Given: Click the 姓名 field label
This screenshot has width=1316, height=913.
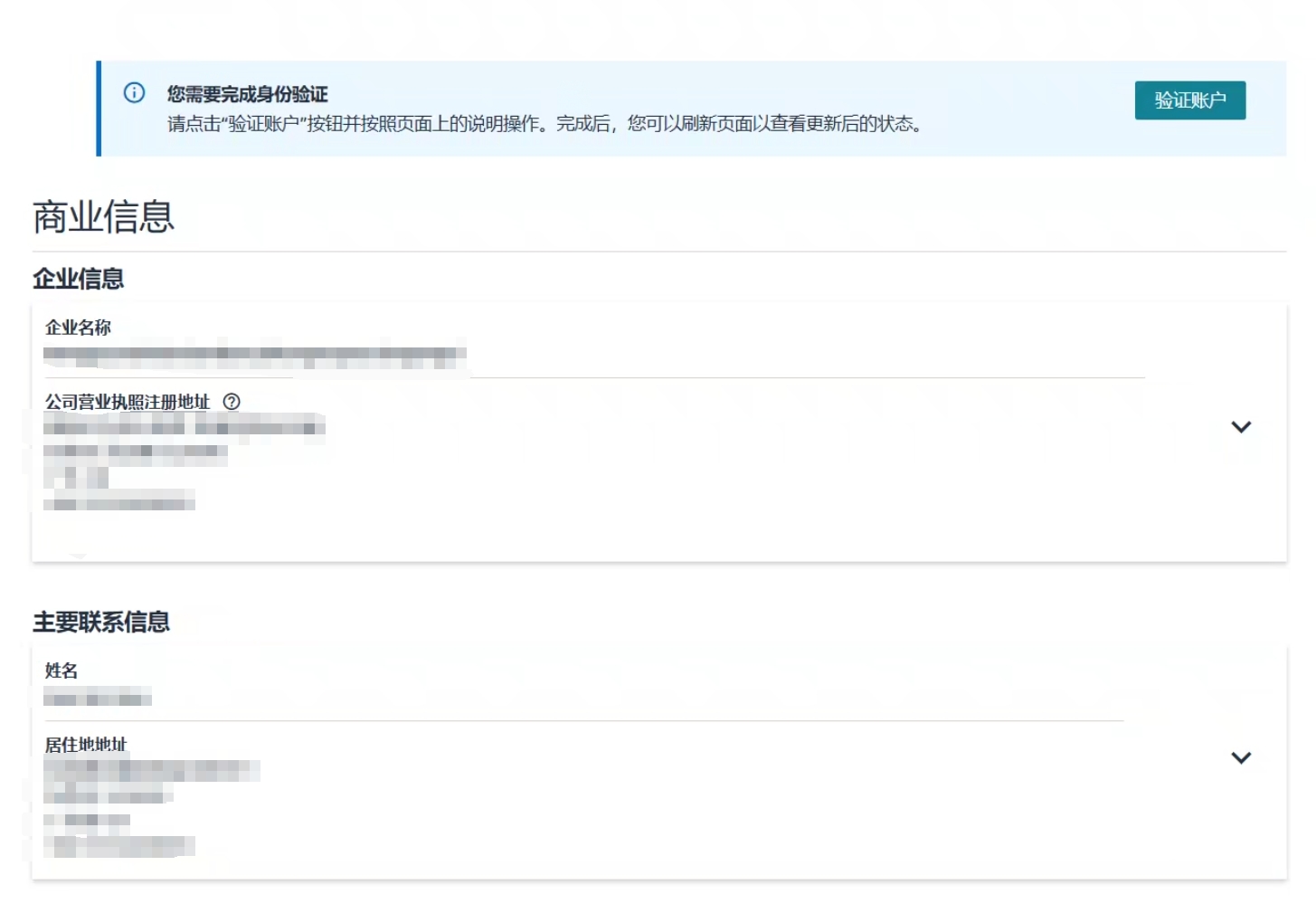Looking at the screenshot, I should 62,670.
